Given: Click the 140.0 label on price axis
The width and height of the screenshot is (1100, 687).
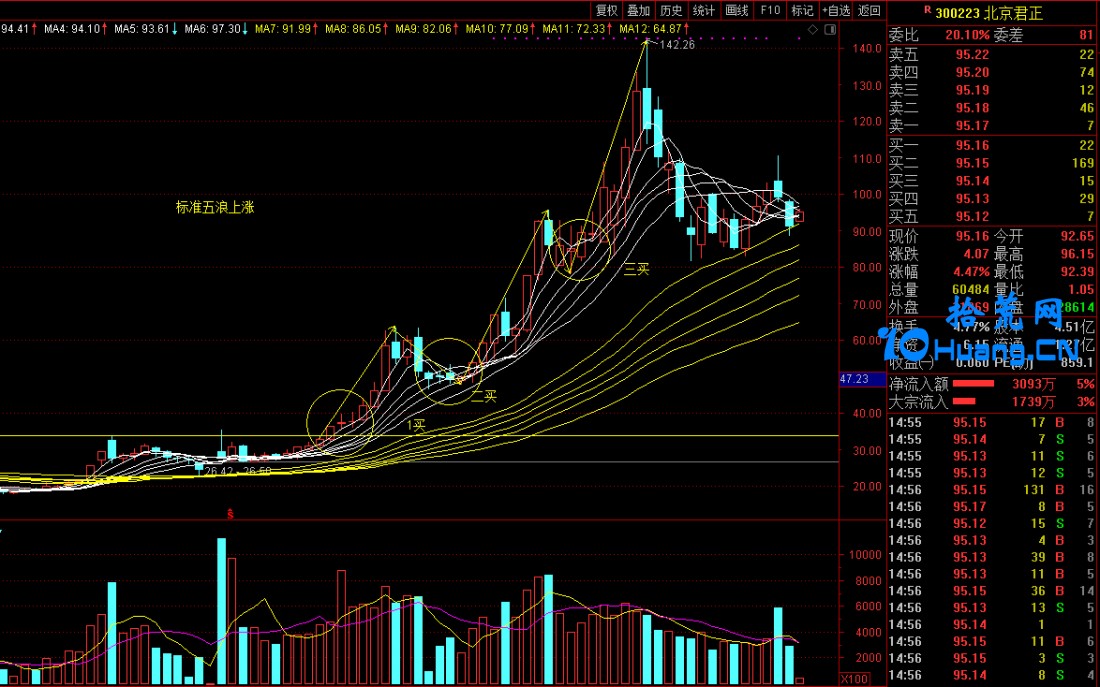Looking at the screenshot, I should [868, 48].
